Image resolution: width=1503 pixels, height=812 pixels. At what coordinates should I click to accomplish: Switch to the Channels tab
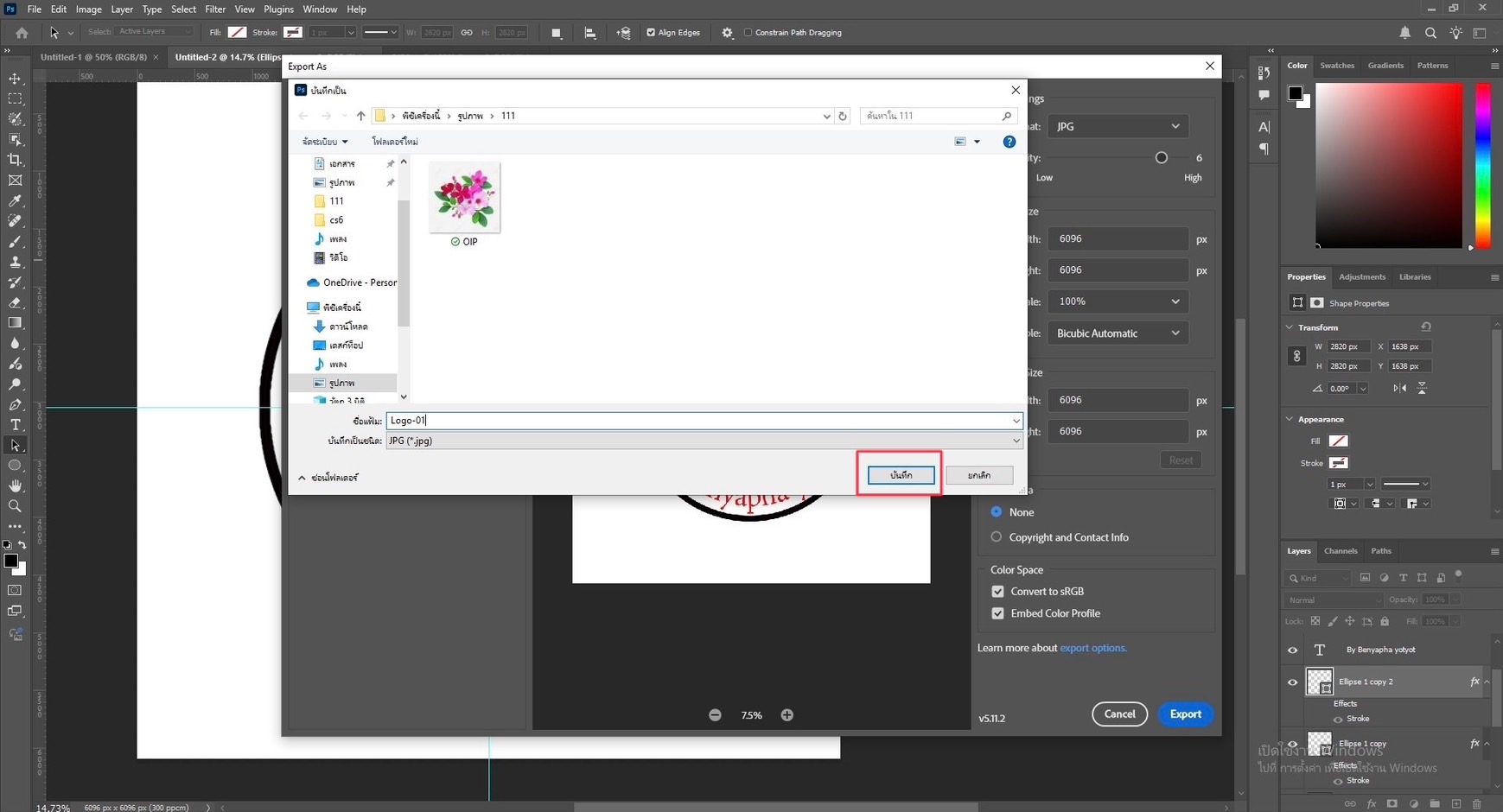point(1341,551)
